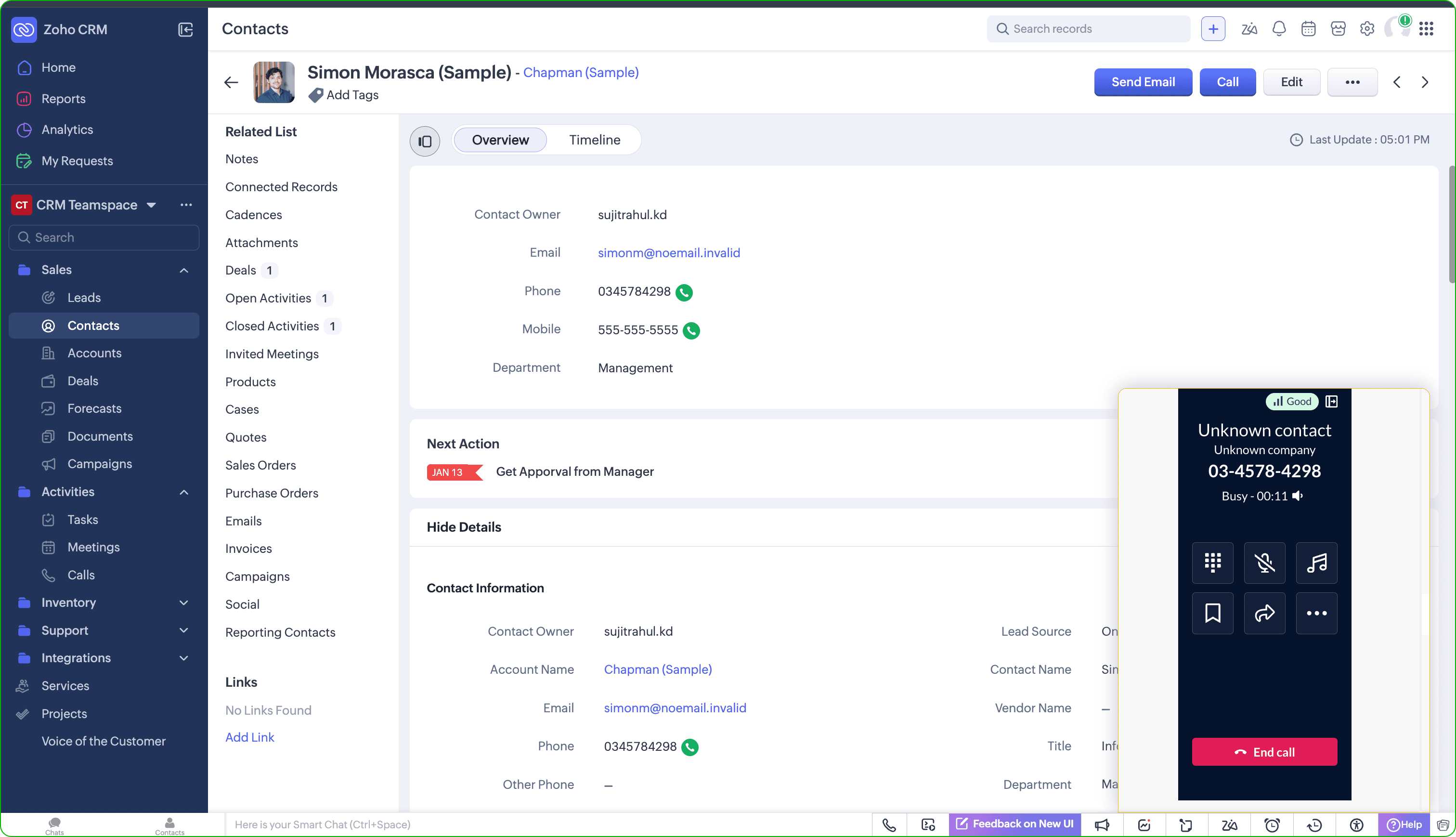Open setup gear icon
The height and width of the screenshot is (837, 1456).
click(x=1367, y=29)
